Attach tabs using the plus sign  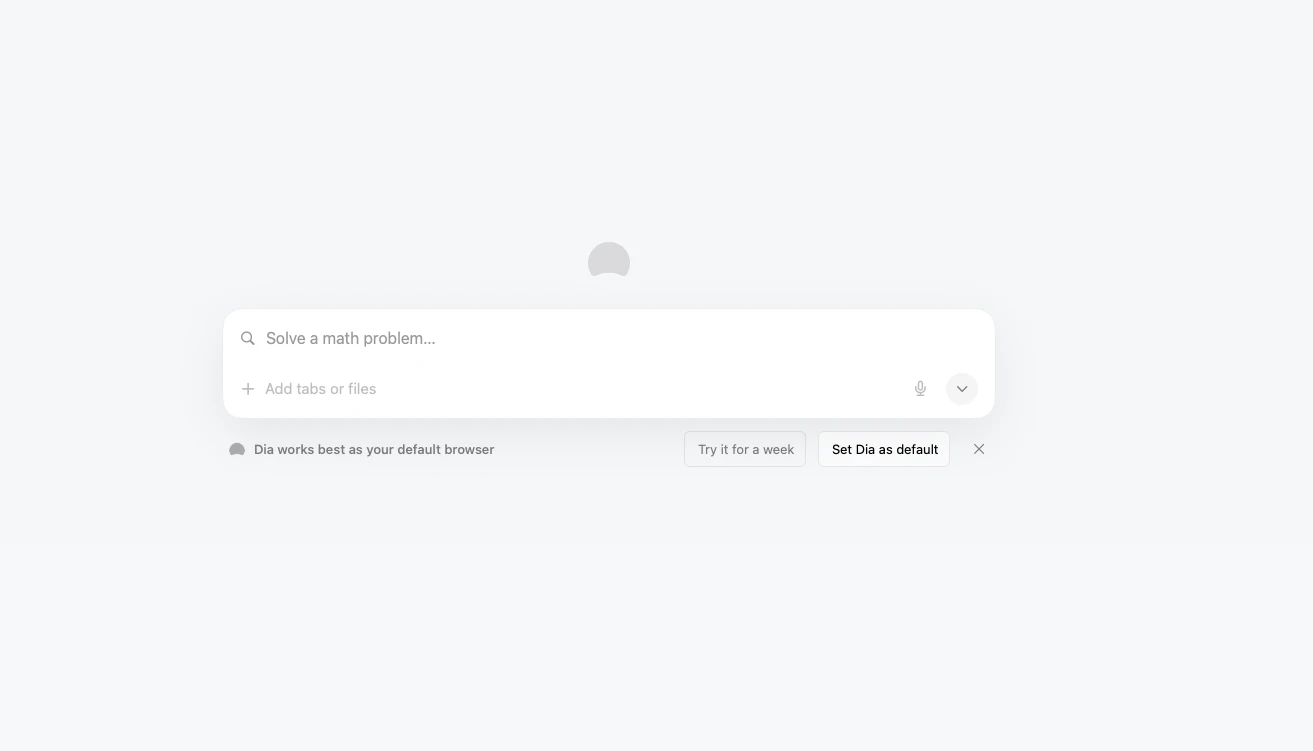(x=248, y=389)
